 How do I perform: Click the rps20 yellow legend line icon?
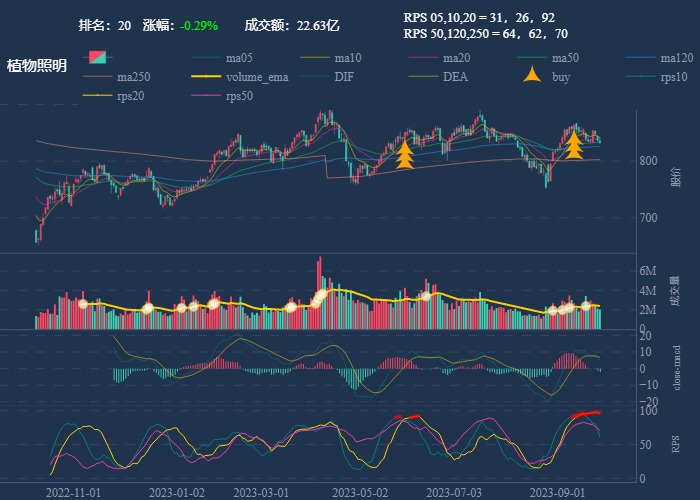(x=97, y=97)
